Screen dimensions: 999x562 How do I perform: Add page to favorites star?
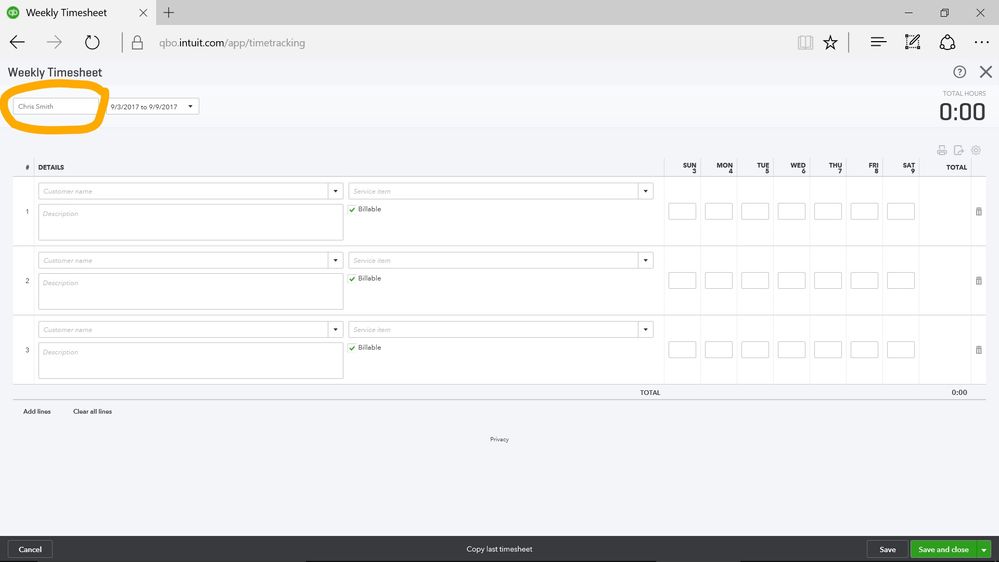click(830, 43)
